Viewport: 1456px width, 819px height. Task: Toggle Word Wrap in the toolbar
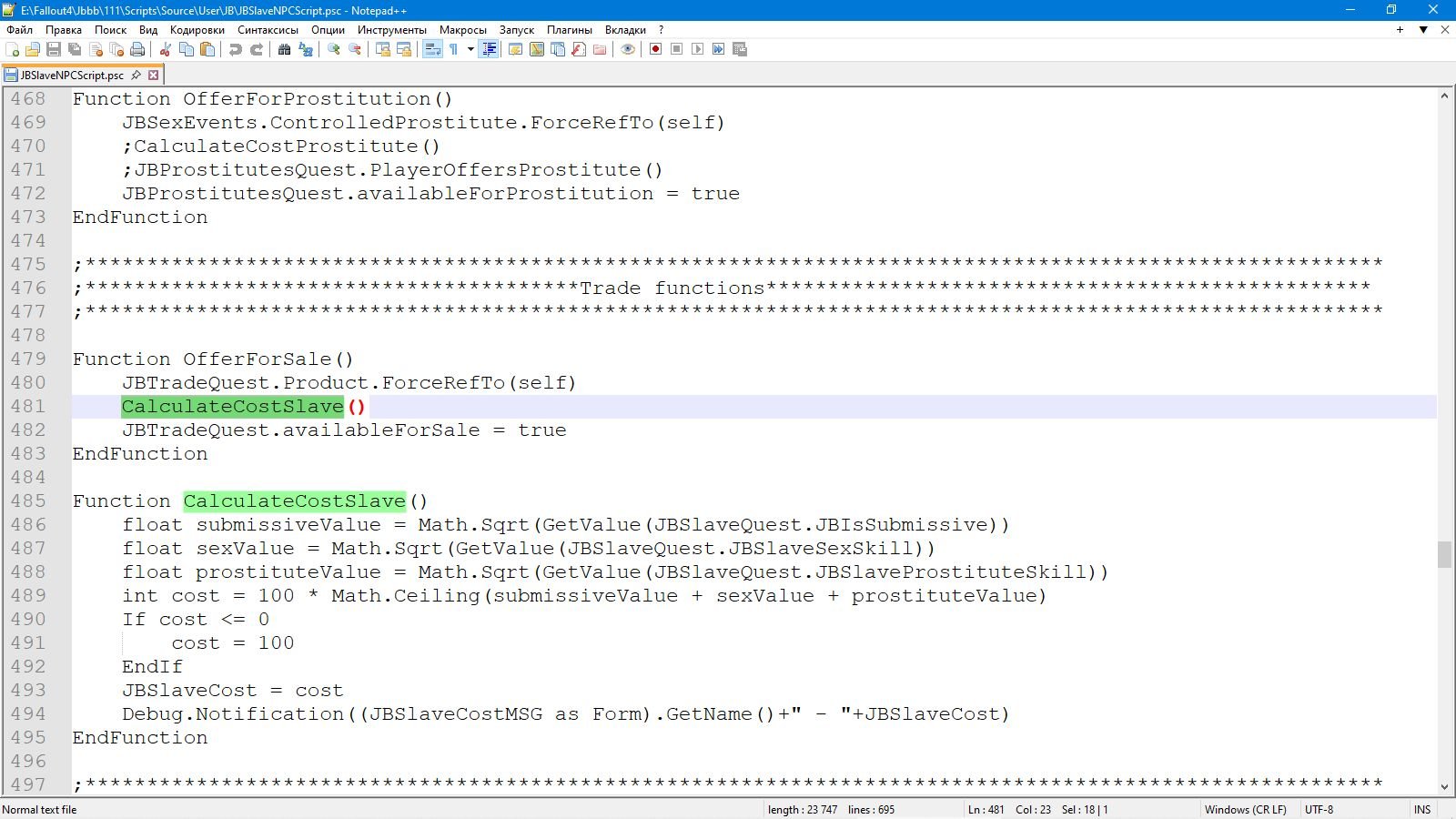[x=432, y=49]
